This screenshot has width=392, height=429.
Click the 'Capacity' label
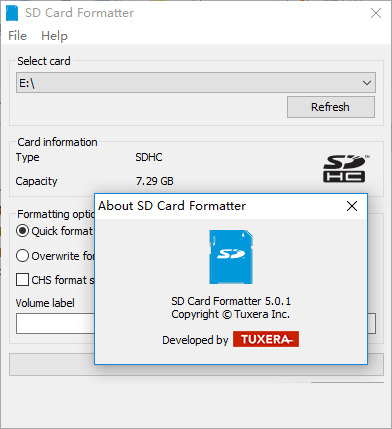36,181
